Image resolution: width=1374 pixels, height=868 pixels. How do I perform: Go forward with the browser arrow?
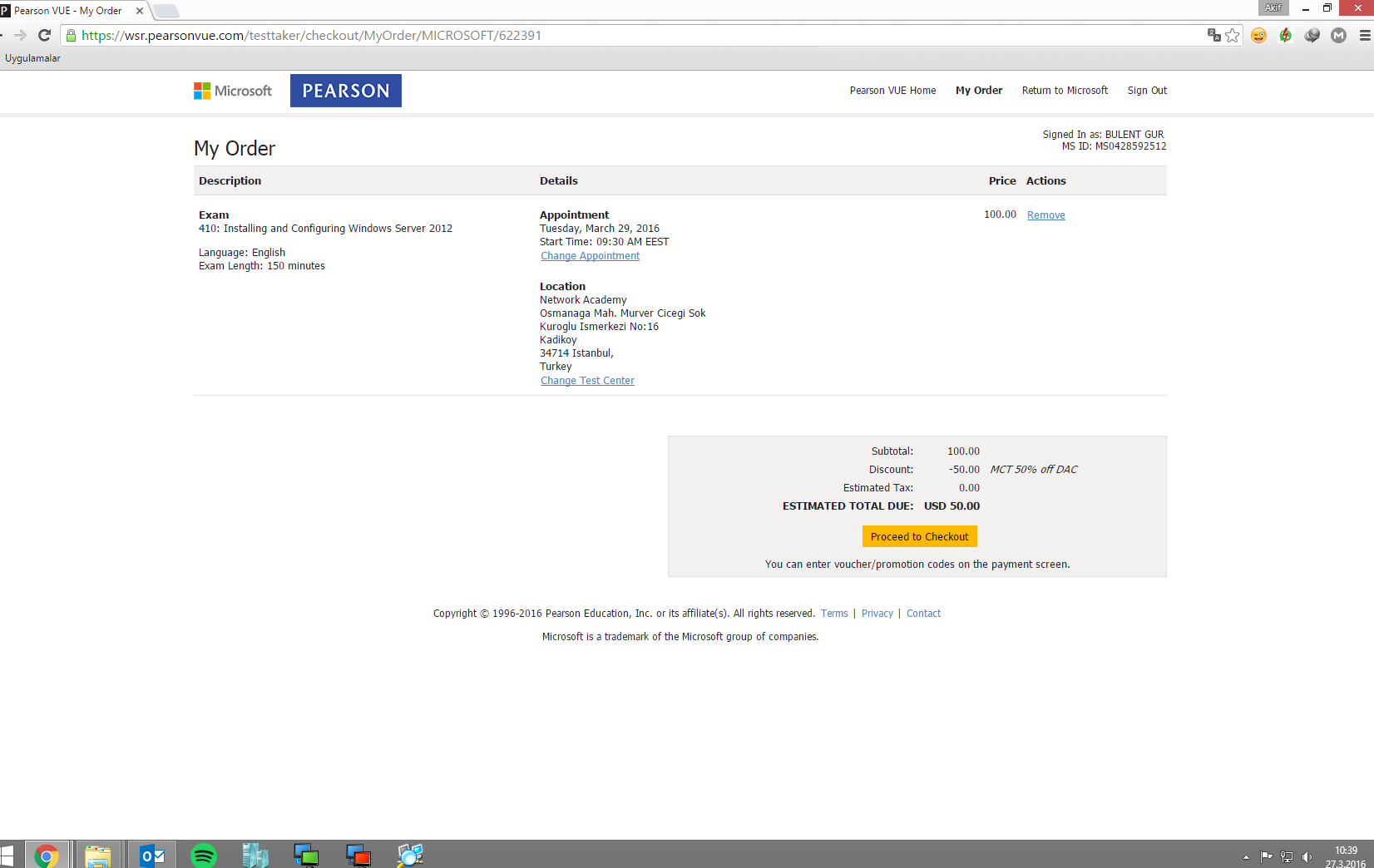click(21, 35)
